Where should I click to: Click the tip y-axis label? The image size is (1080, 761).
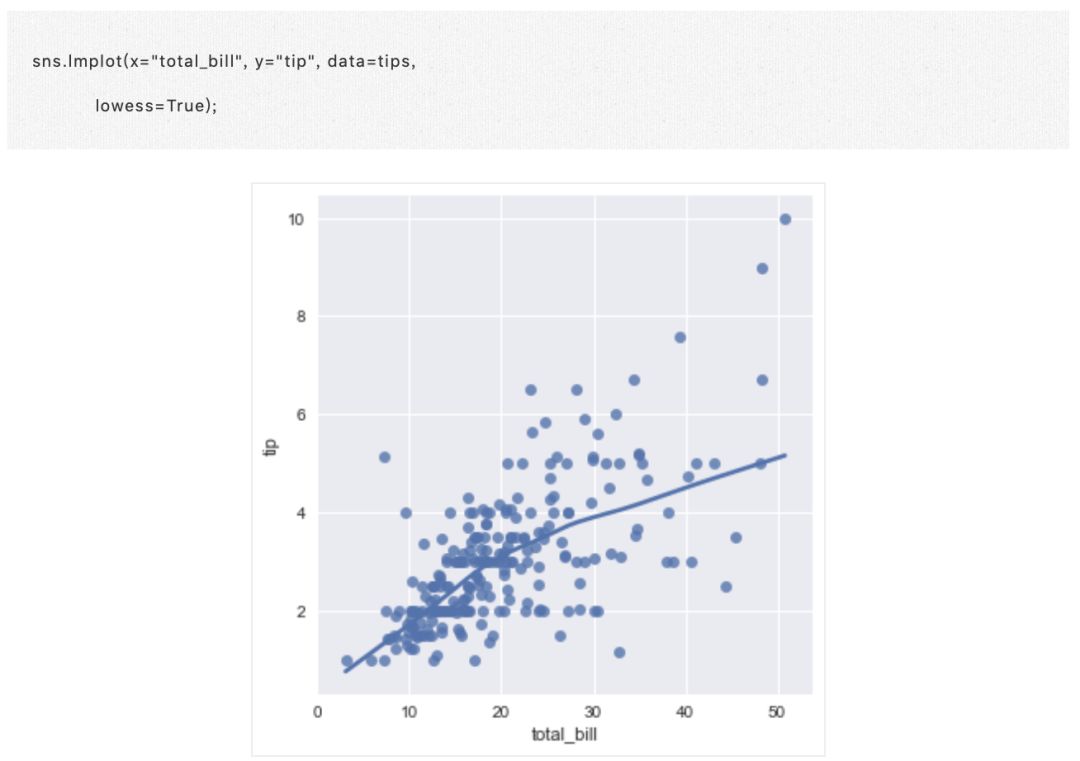[269, 449]
